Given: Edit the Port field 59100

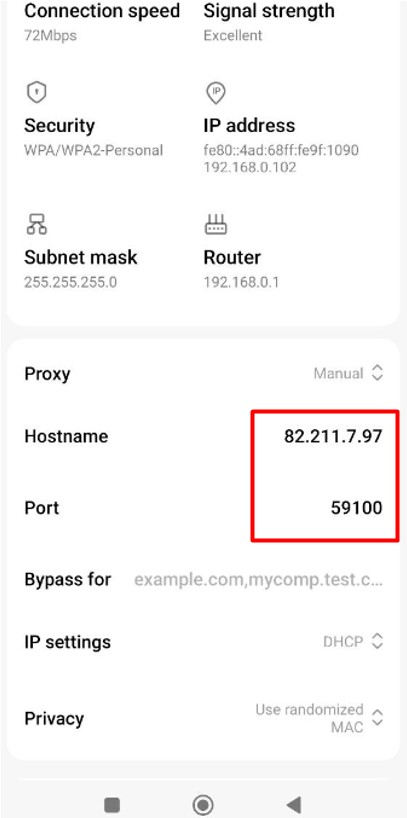Looking at the screenshot, I should (356, 508).
